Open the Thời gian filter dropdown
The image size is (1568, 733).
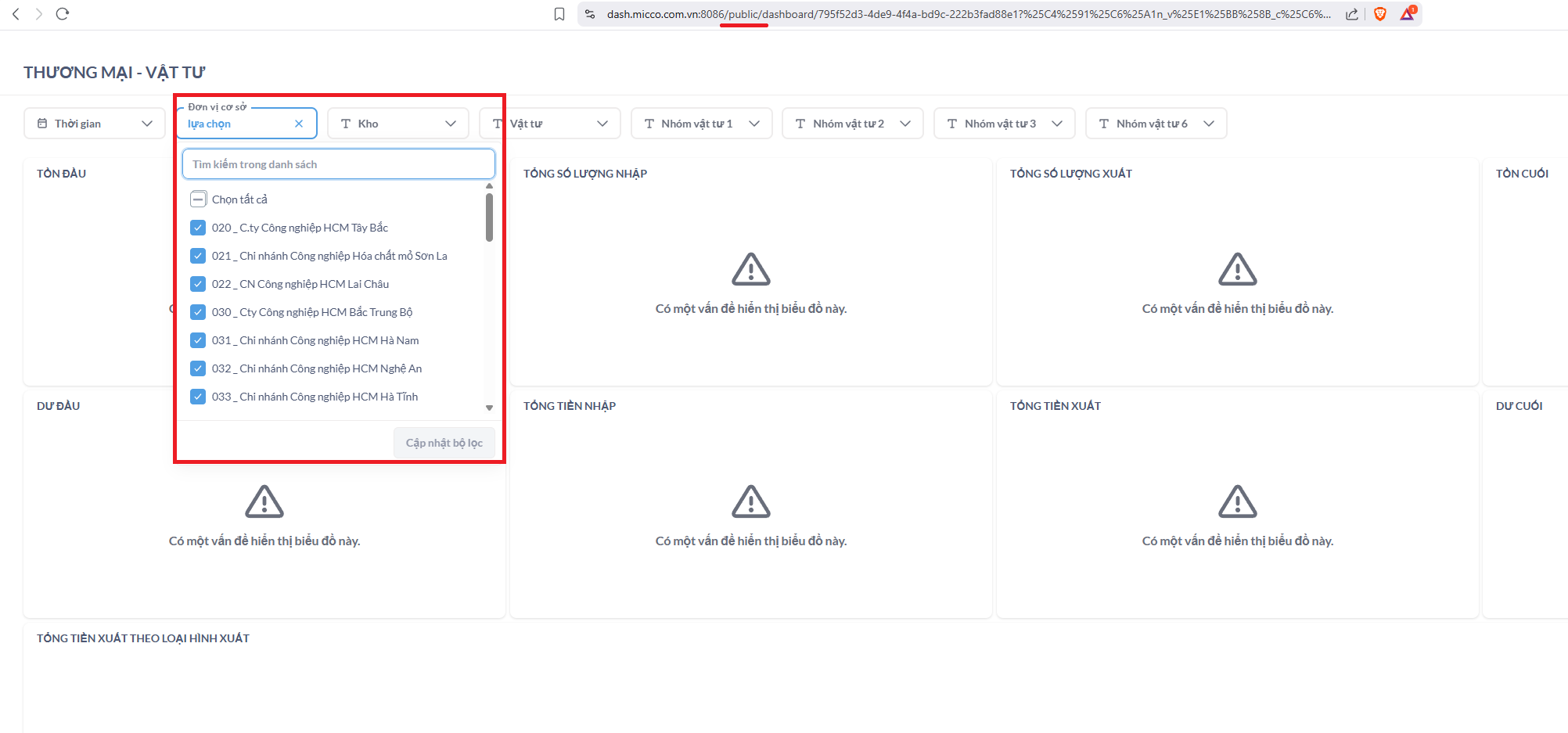[95, 124]
